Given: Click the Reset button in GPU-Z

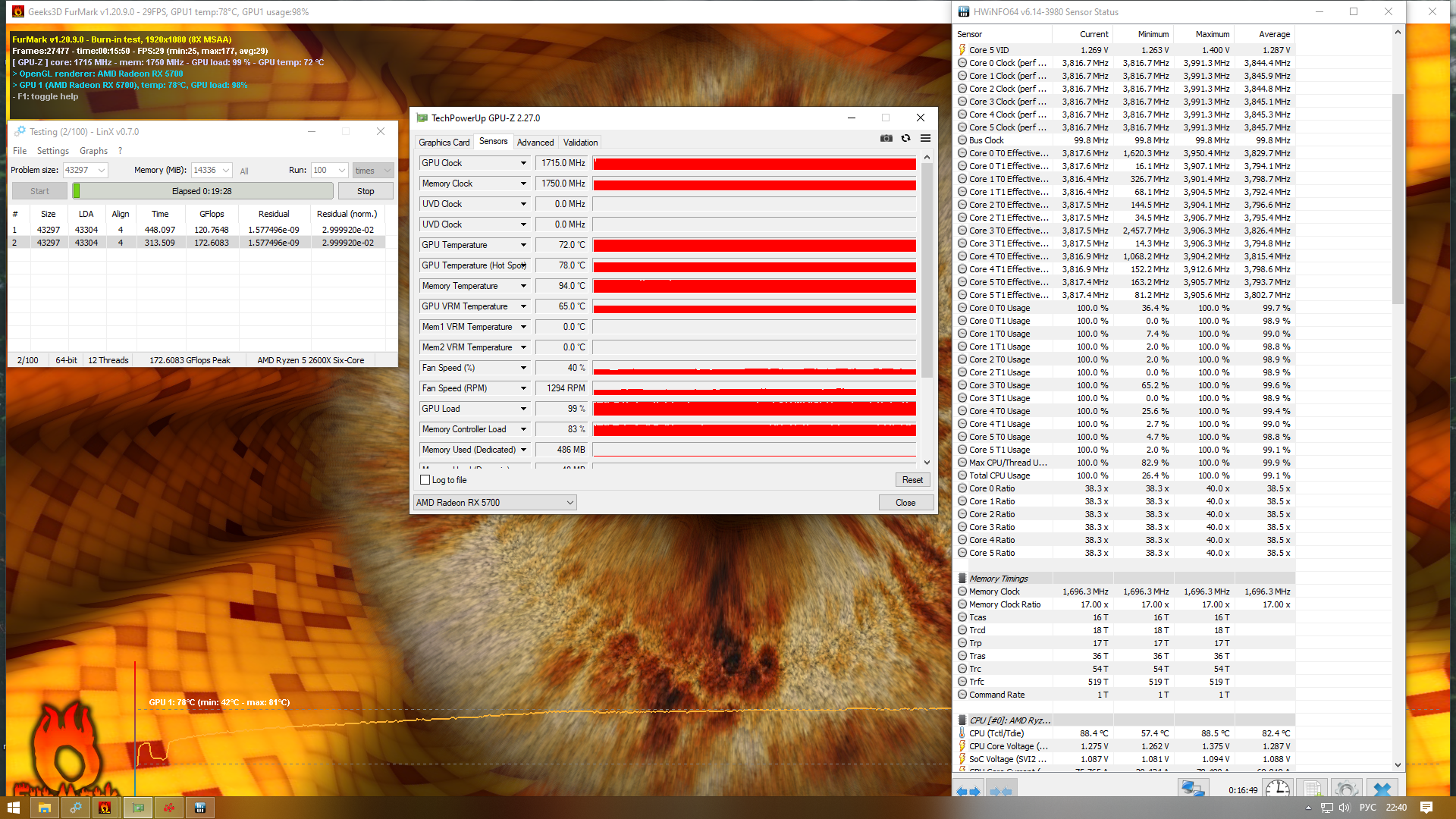Looking at the screenshot, I should click(912, 480).
